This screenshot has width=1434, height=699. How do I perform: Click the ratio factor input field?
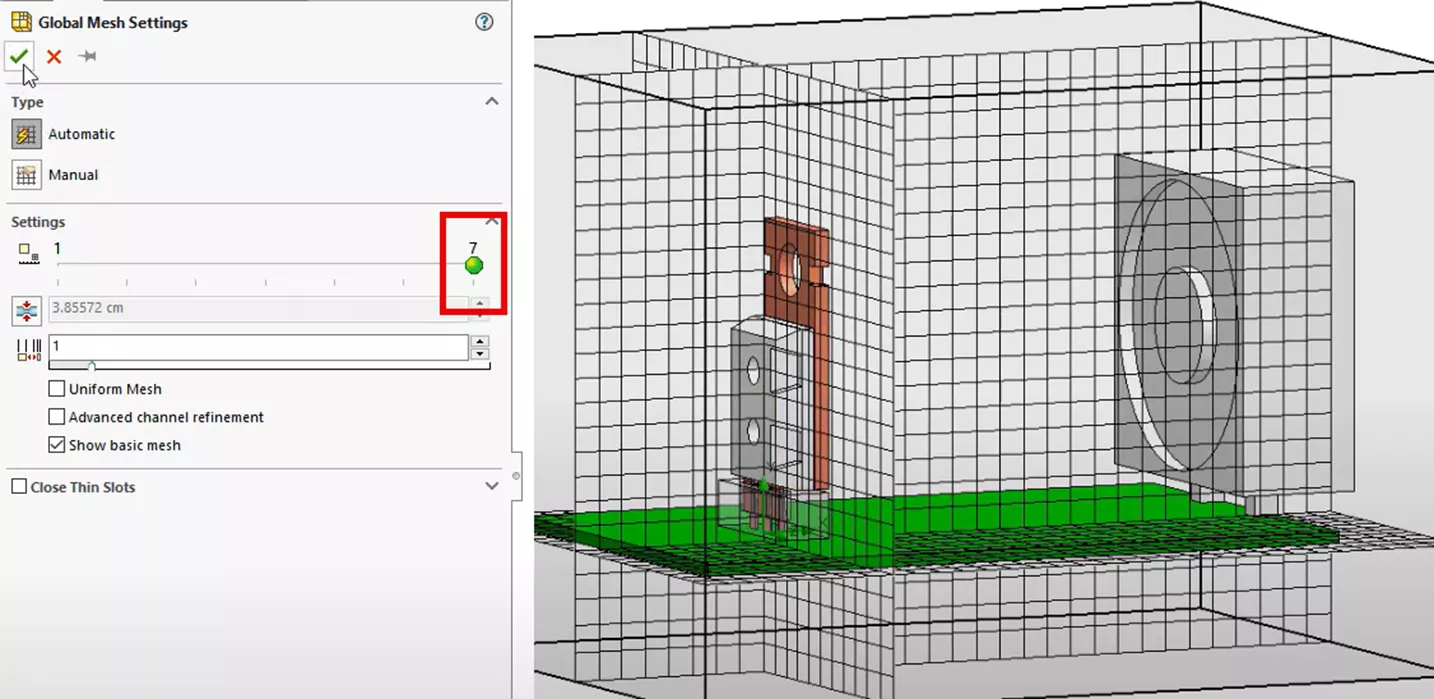point(258,346)
